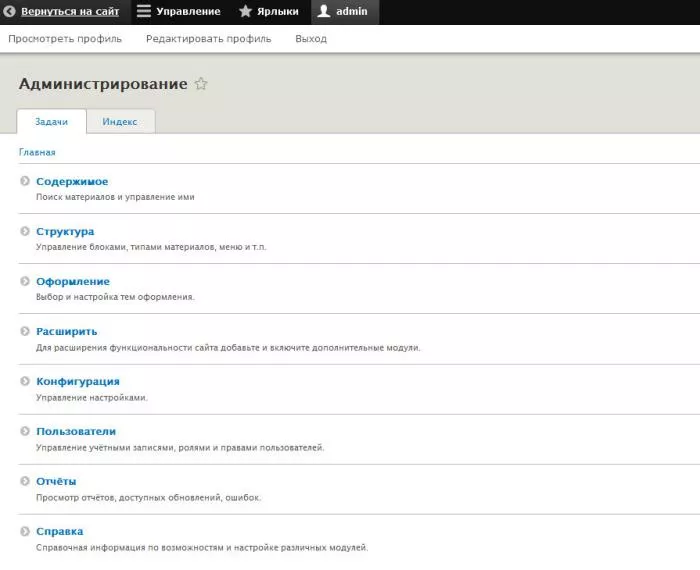The width and height of the screenshot is (700, 570).
Task: Click Выход to log out
Action: click(x=311, y=39)
